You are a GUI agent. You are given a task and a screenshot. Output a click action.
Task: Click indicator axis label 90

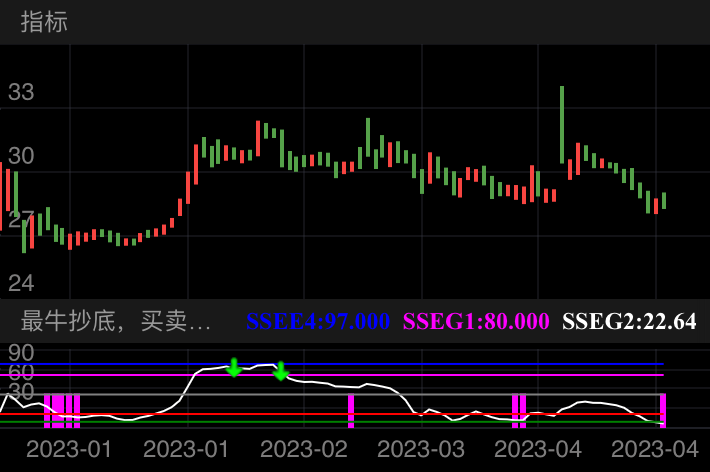tap(21, 353)
